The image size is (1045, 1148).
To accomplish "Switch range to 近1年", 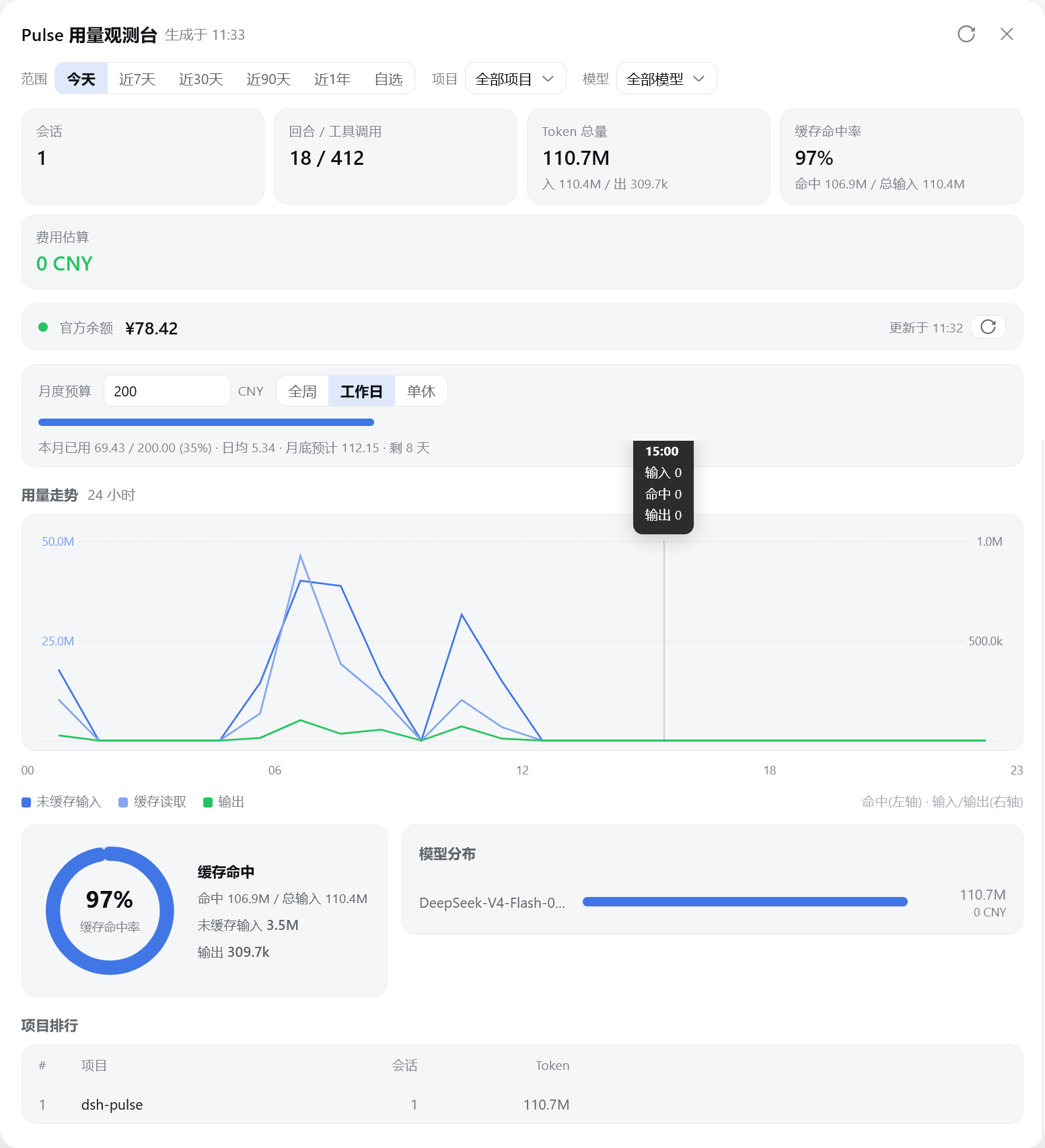I will [x=332, y=79].
